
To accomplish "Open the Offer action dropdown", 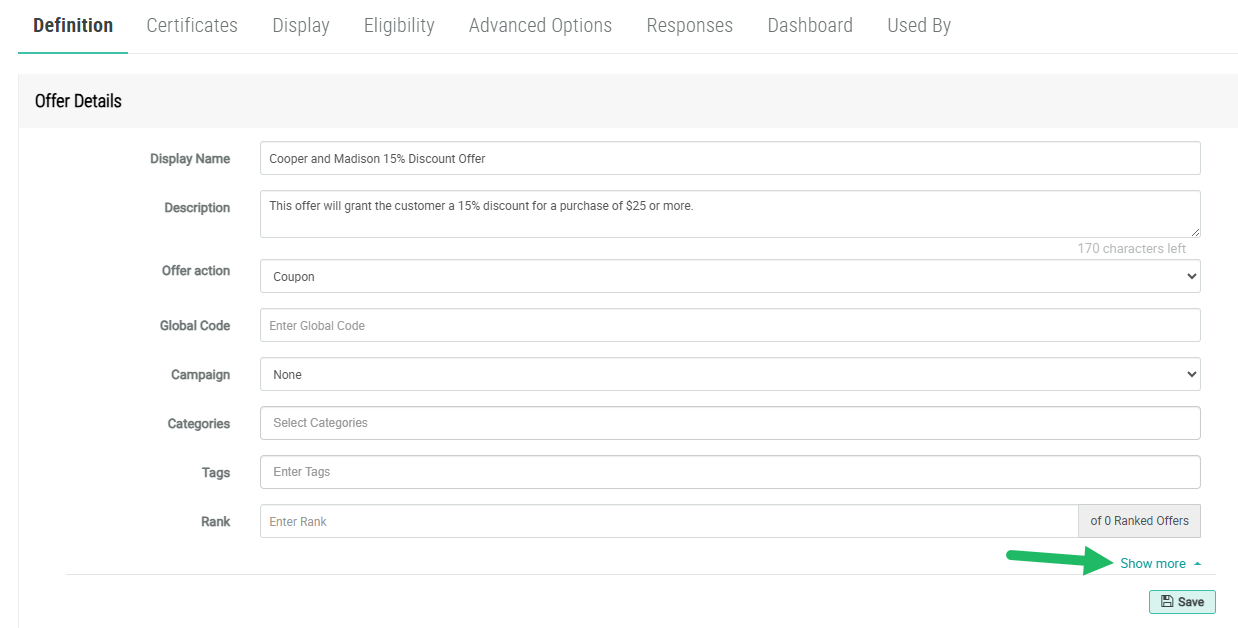I will click(x=729, y=276).
